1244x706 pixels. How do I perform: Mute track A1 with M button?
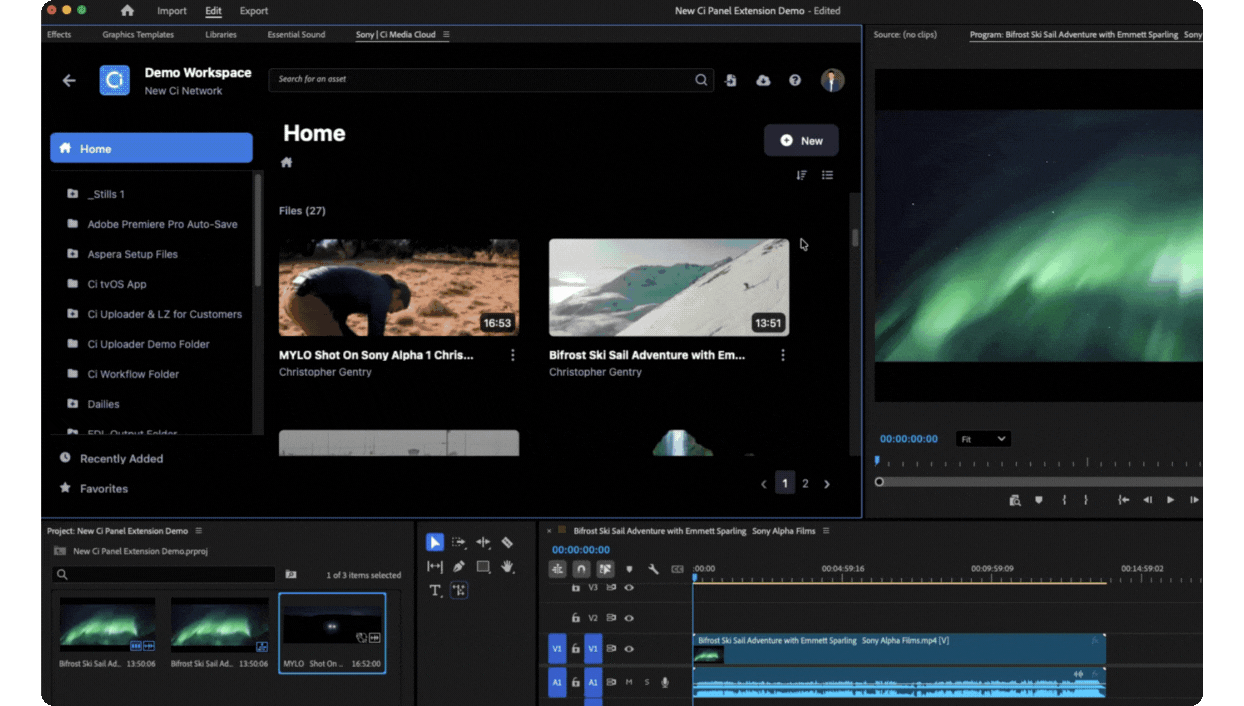[629, 682]
